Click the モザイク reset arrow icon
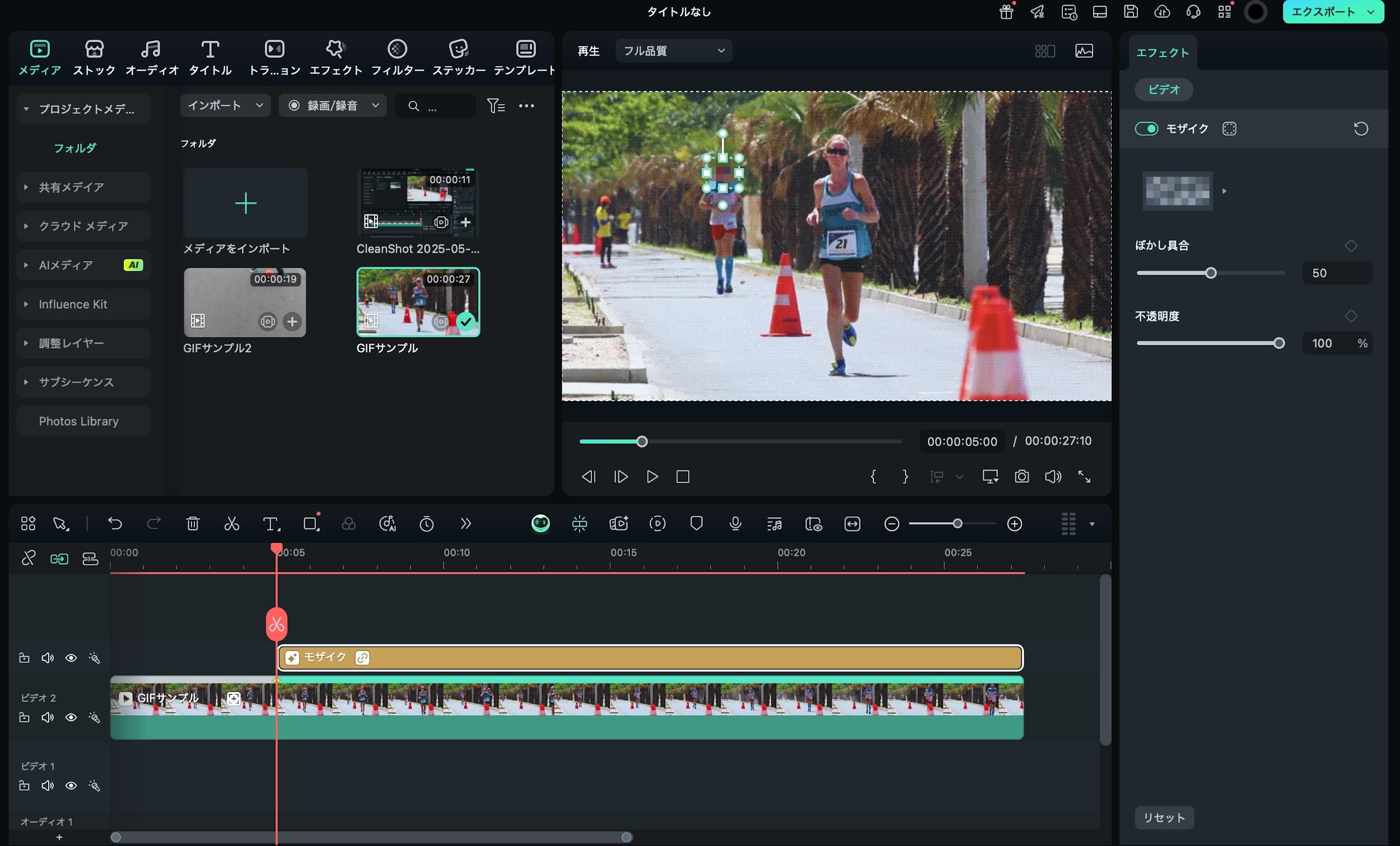1400x846 pixels. click(1360, 128)
